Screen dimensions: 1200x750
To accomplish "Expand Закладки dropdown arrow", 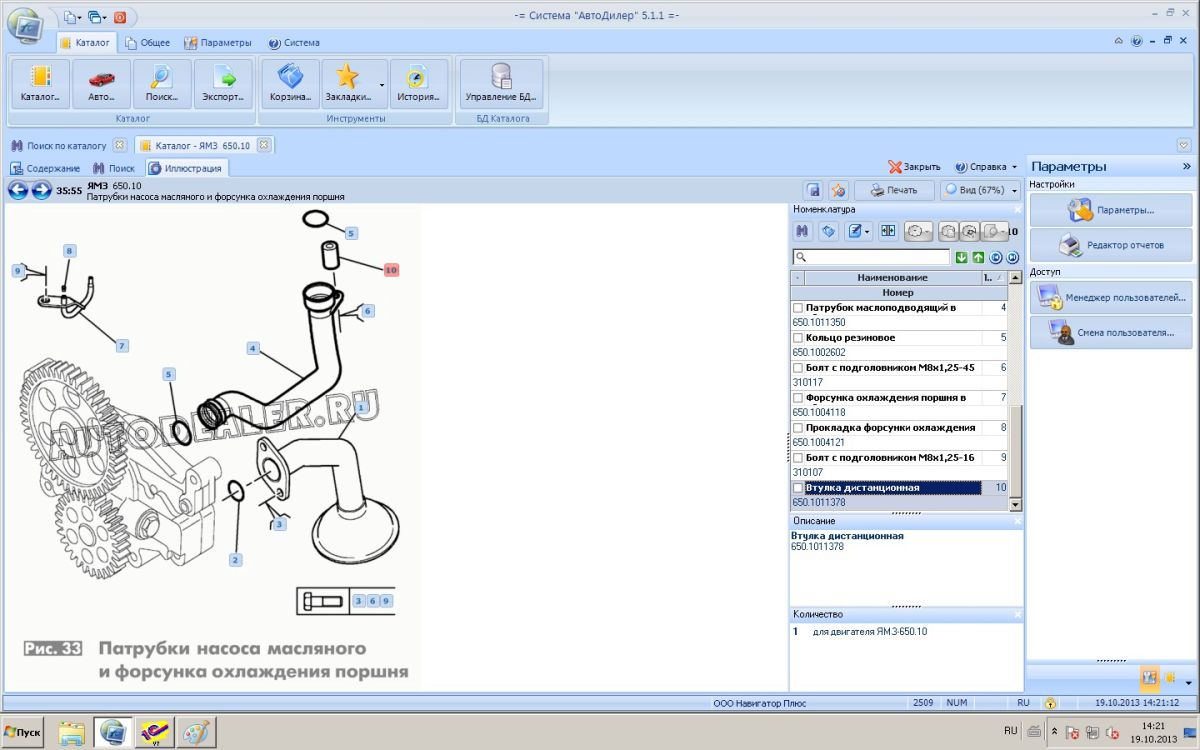I will coord(382,86).
